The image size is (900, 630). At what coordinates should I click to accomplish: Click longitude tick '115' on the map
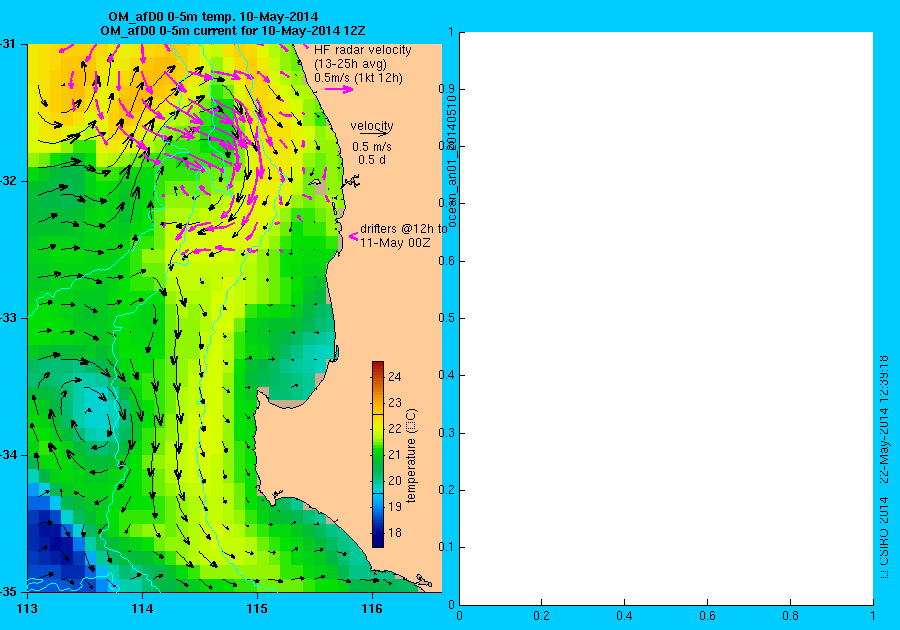pos(257,609)
